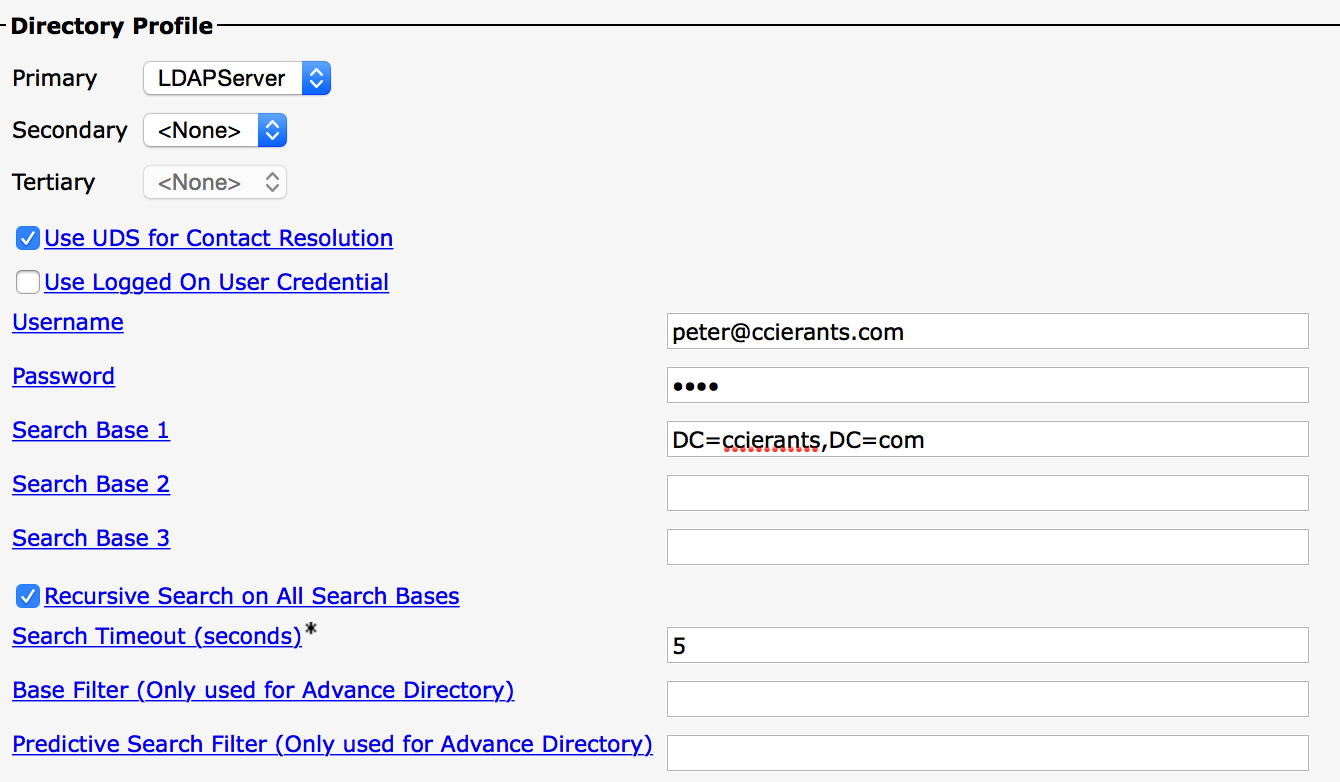The image size is (1340, 782).
Task: Click the Base Filter link
Action: [263, 690]
